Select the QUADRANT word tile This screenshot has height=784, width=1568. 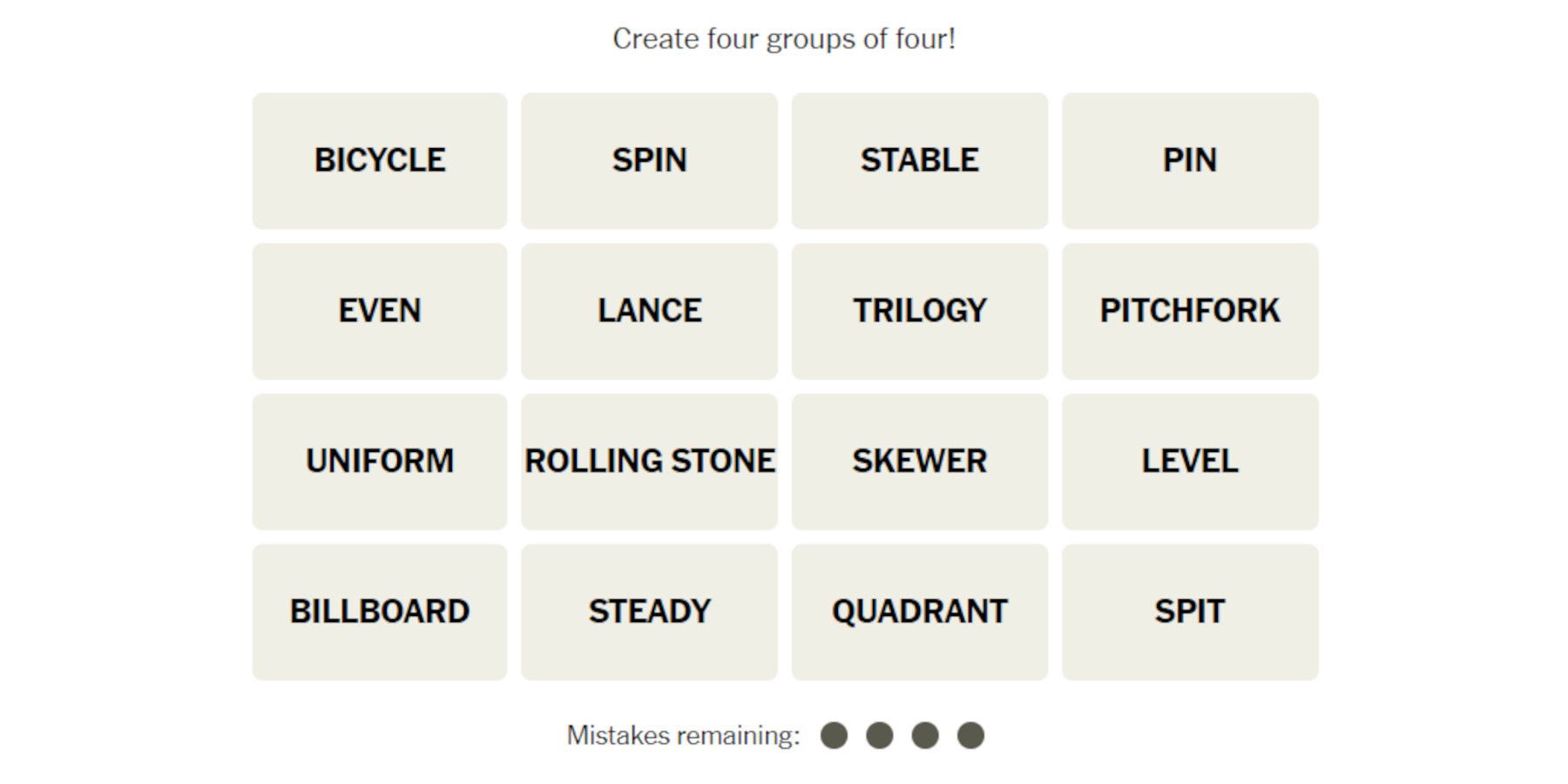point(919,612)
